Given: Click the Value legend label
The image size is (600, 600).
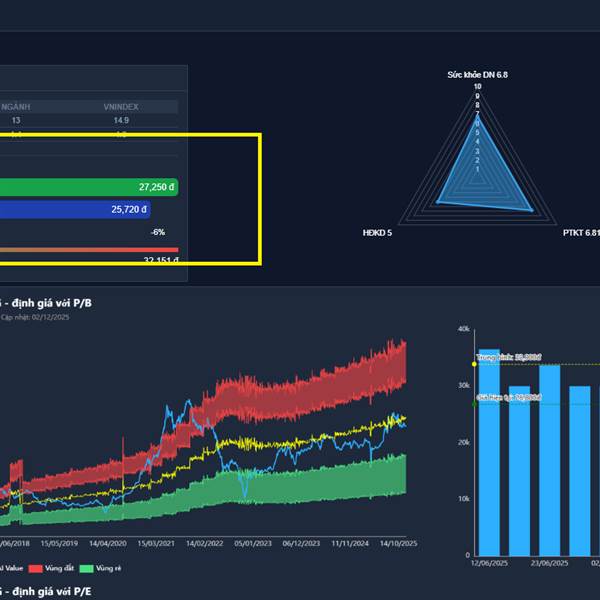Looking at the screenshot, I should [x=11, y=568].
